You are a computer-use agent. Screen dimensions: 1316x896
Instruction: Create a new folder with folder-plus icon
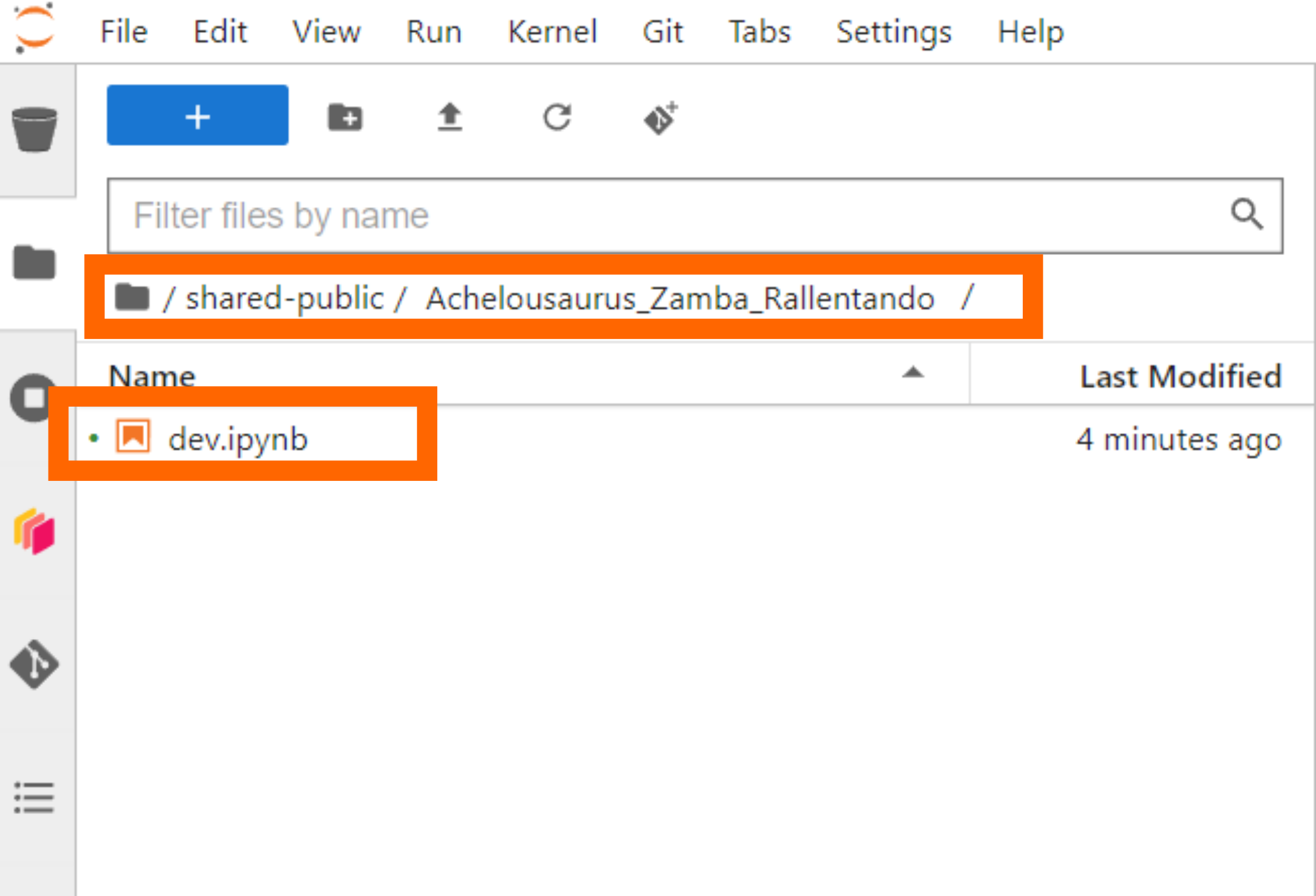[x=345, y=117]
